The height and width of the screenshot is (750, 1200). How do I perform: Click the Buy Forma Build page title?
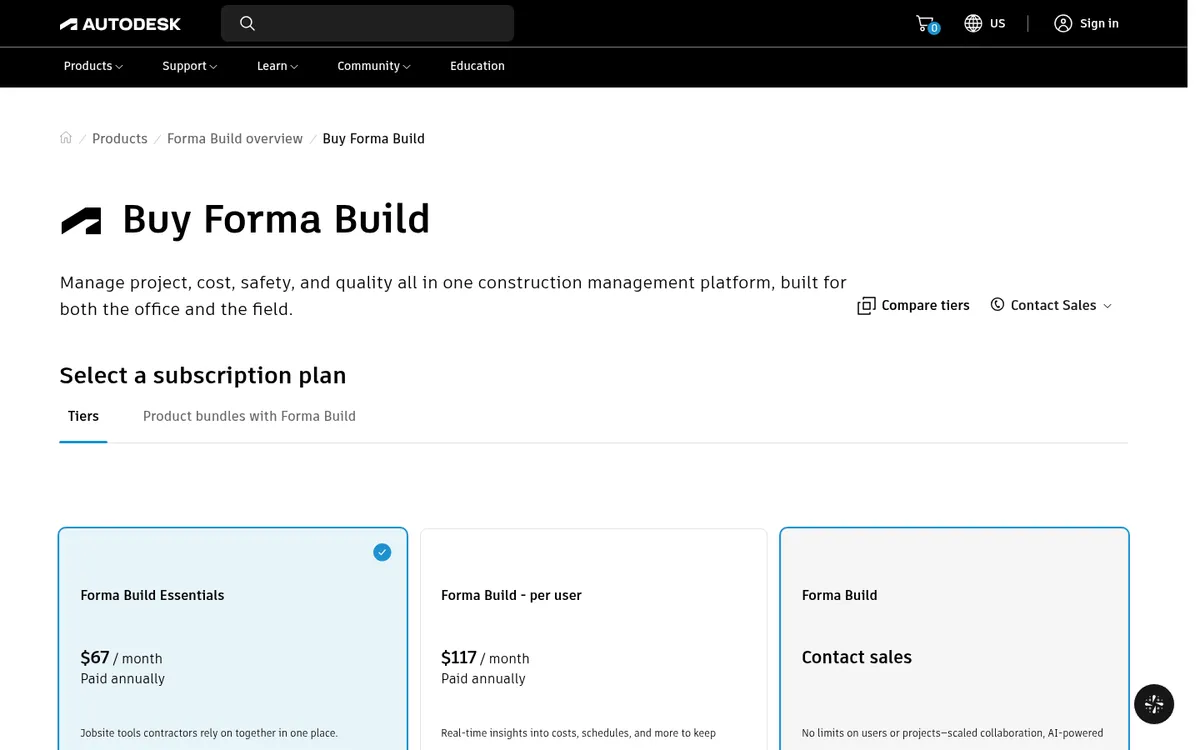click(276, 219)
